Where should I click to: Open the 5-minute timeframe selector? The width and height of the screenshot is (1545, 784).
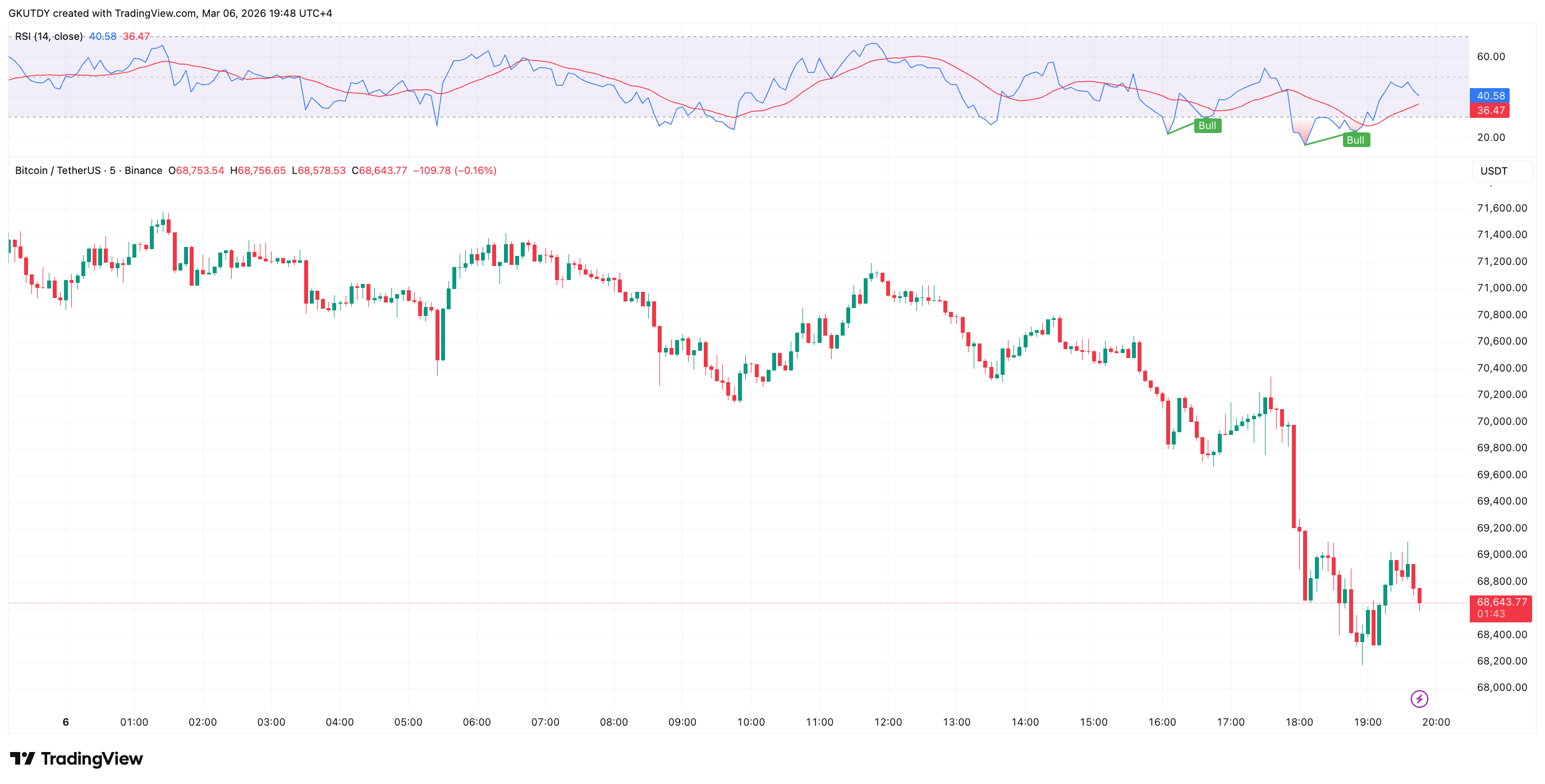111,171
